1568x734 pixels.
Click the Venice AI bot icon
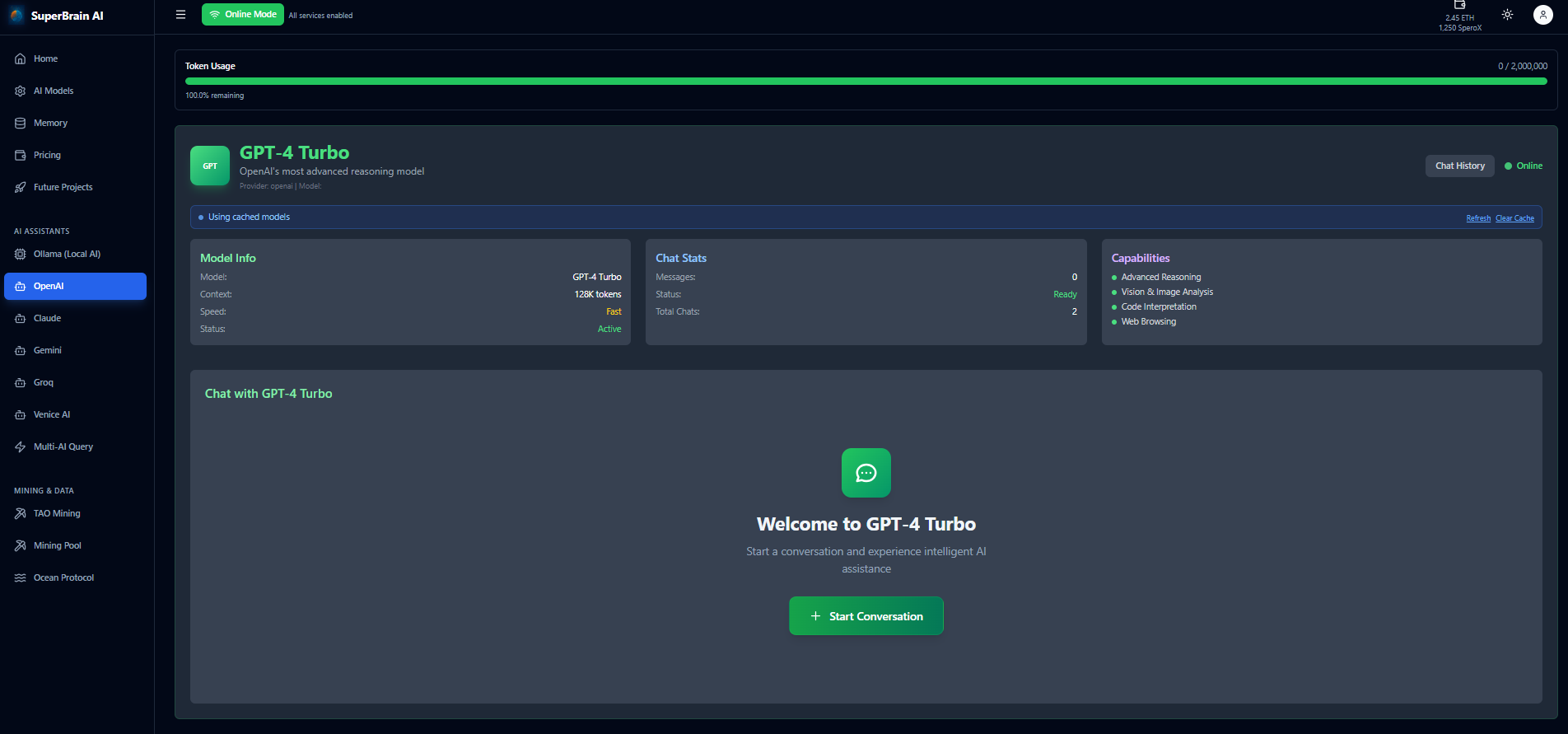pos(21,415)
